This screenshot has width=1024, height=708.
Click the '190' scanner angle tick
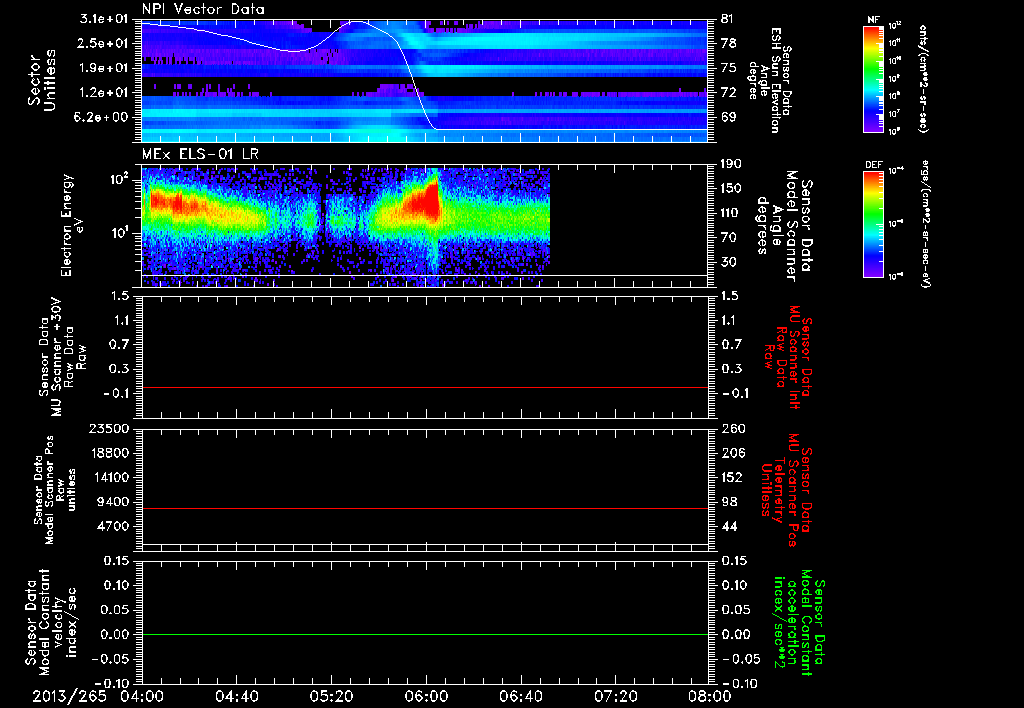(731, 164)
